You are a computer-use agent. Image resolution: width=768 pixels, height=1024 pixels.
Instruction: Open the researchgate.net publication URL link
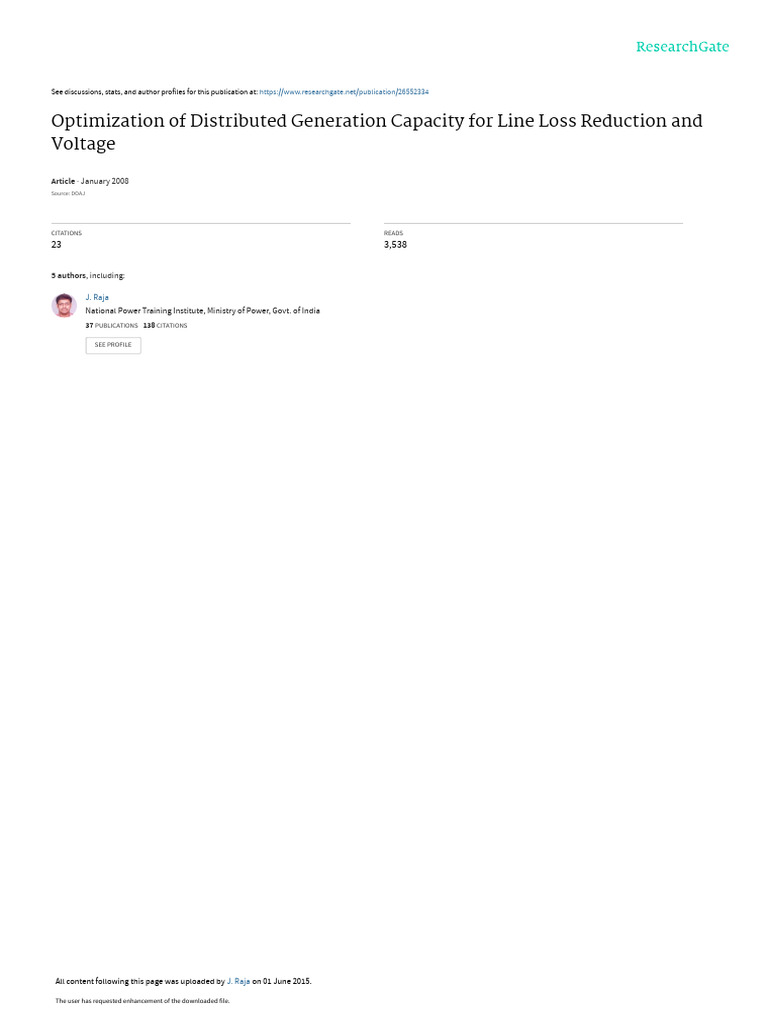[x=344, y=92]
